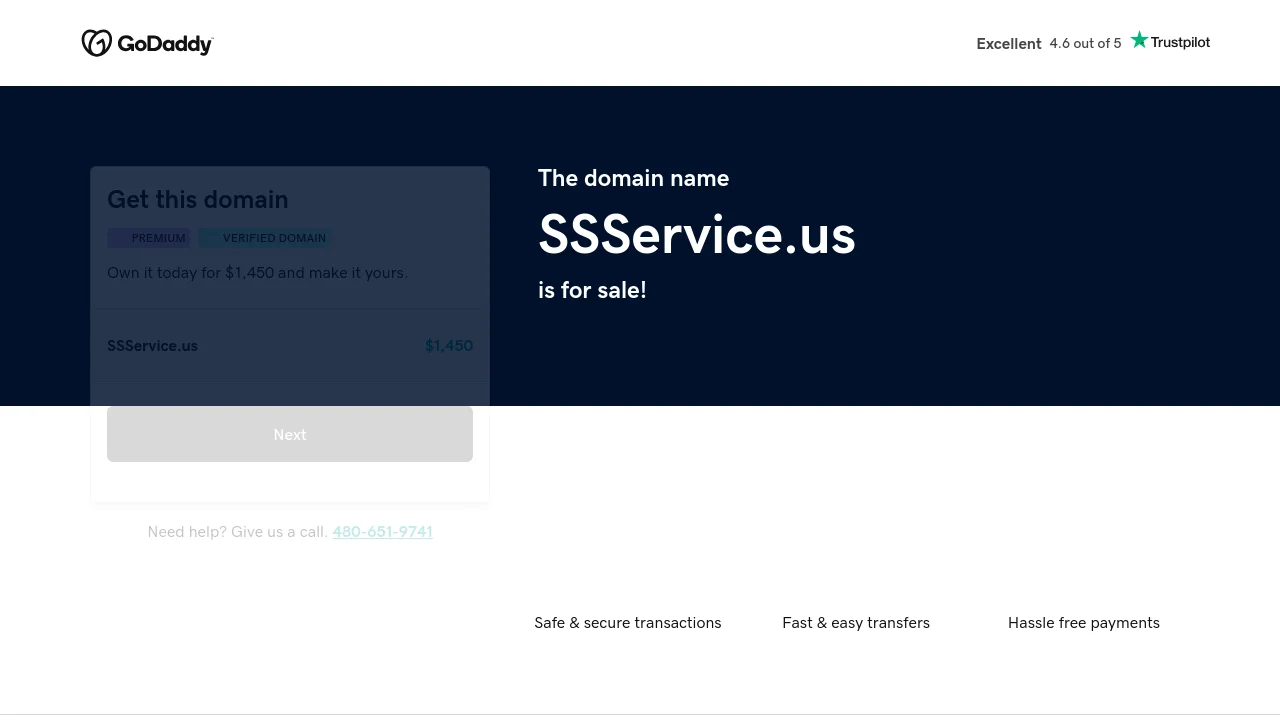Click the green Trustpilot star icon

pyautogui.click(x=1139, y=40)
